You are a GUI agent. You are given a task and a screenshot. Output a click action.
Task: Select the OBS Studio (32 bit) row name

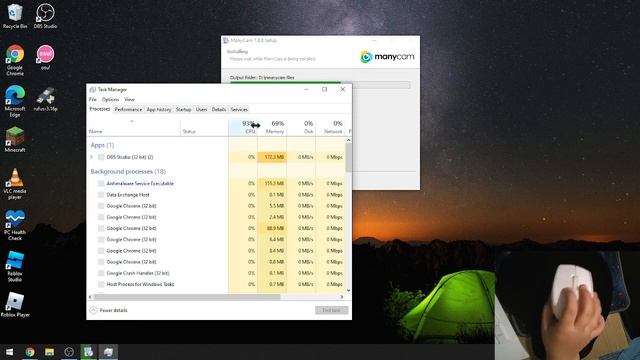point(130,157)
